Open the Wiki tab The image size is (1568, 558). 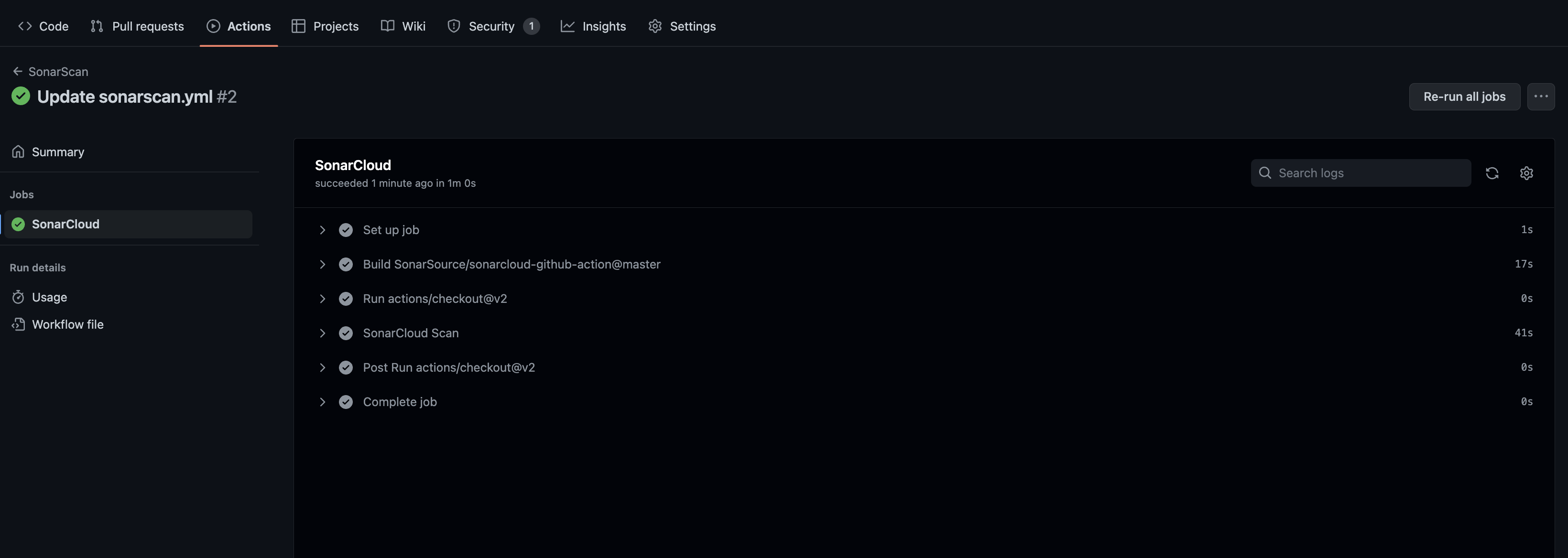click(403, 26)
